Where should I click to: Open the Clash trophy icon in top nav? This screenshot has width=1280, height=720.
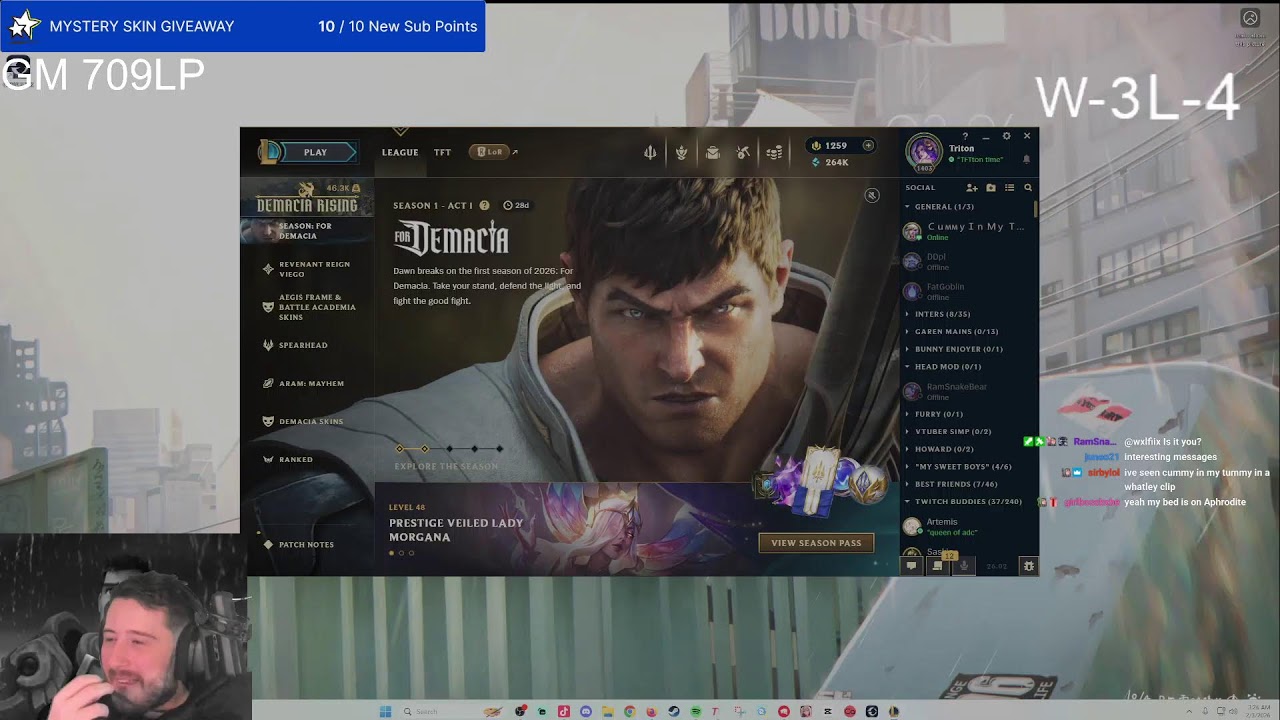coord(681,152)
